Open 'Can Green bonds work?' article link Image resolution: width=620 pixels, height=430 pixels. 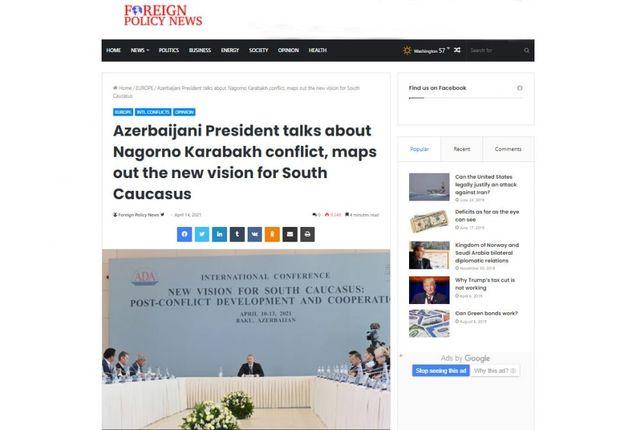click(486, 313)
